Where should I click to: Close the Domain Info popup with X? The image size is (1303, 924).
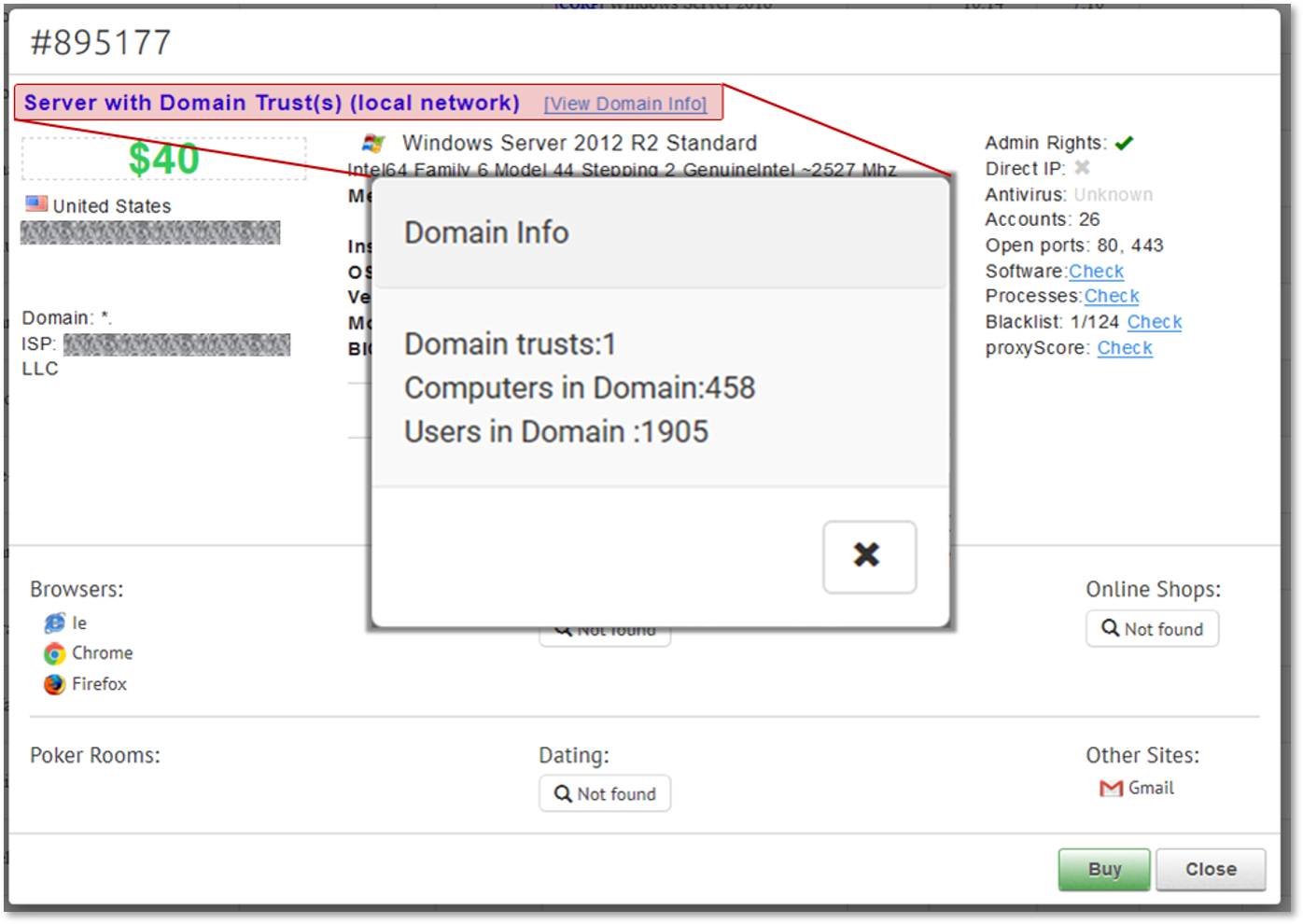[869, 556]
